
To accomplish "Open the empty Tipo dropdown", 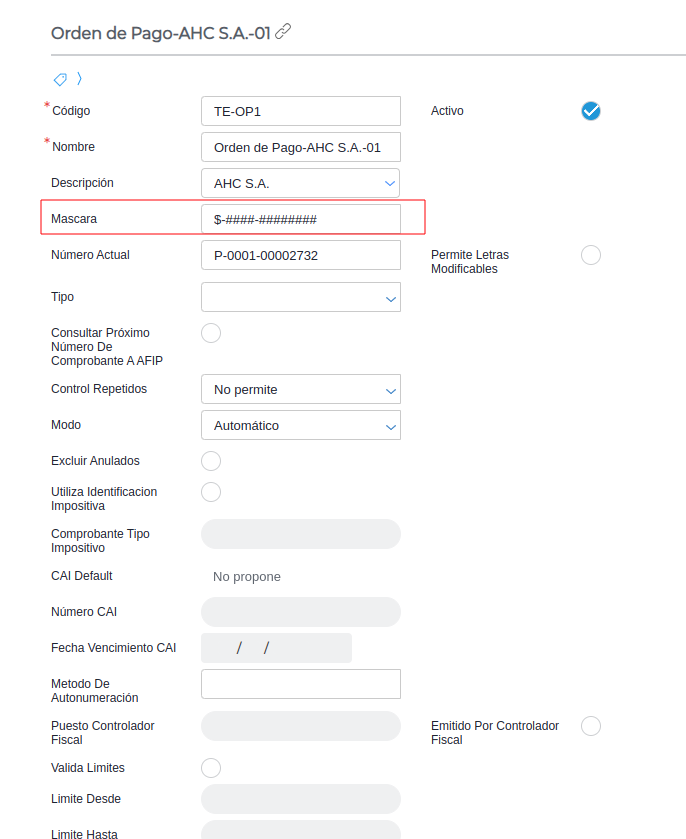I will coord(301,297).
